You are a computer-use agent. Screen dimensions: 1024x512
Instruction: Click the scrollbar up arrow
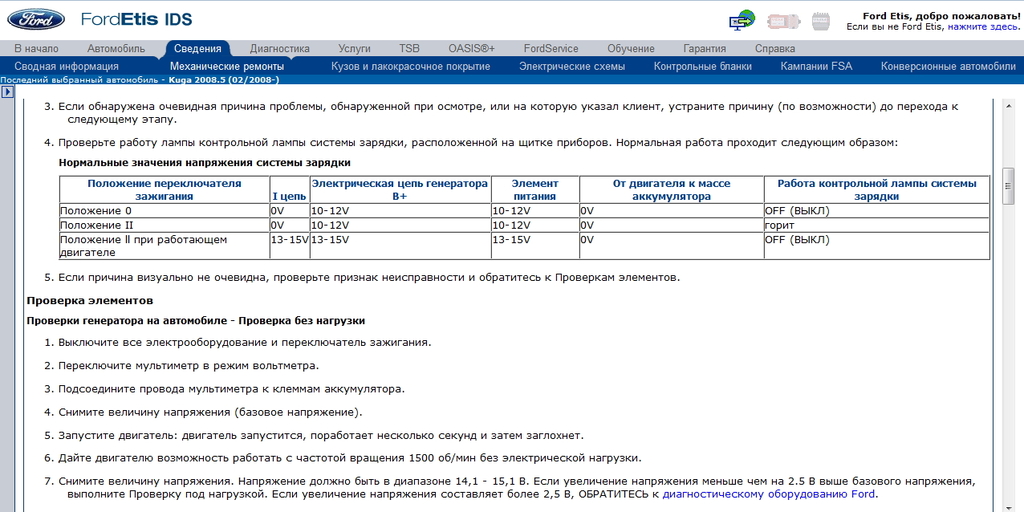click(x=1009, y=106)
